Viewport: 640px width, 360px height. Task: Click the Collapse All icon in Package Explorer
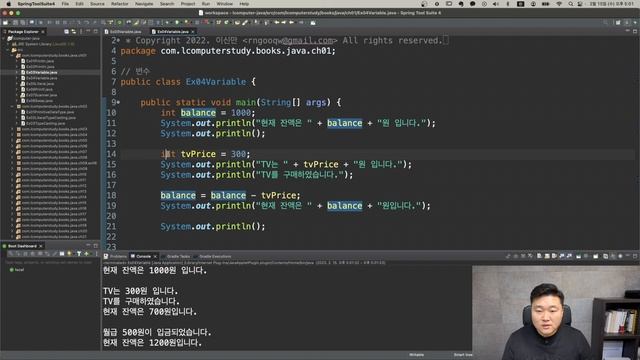[x=67, y=31]
